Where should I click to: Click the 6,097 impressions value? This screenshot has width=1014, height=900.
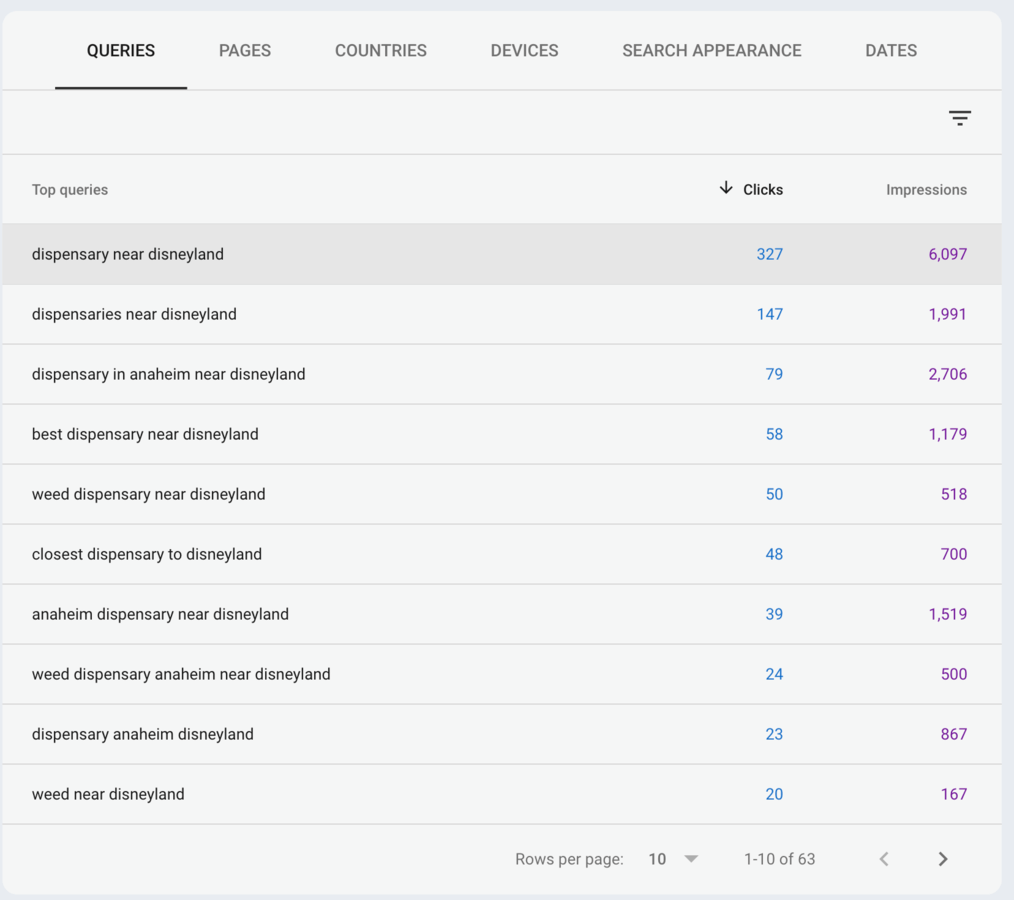[947, 254]
